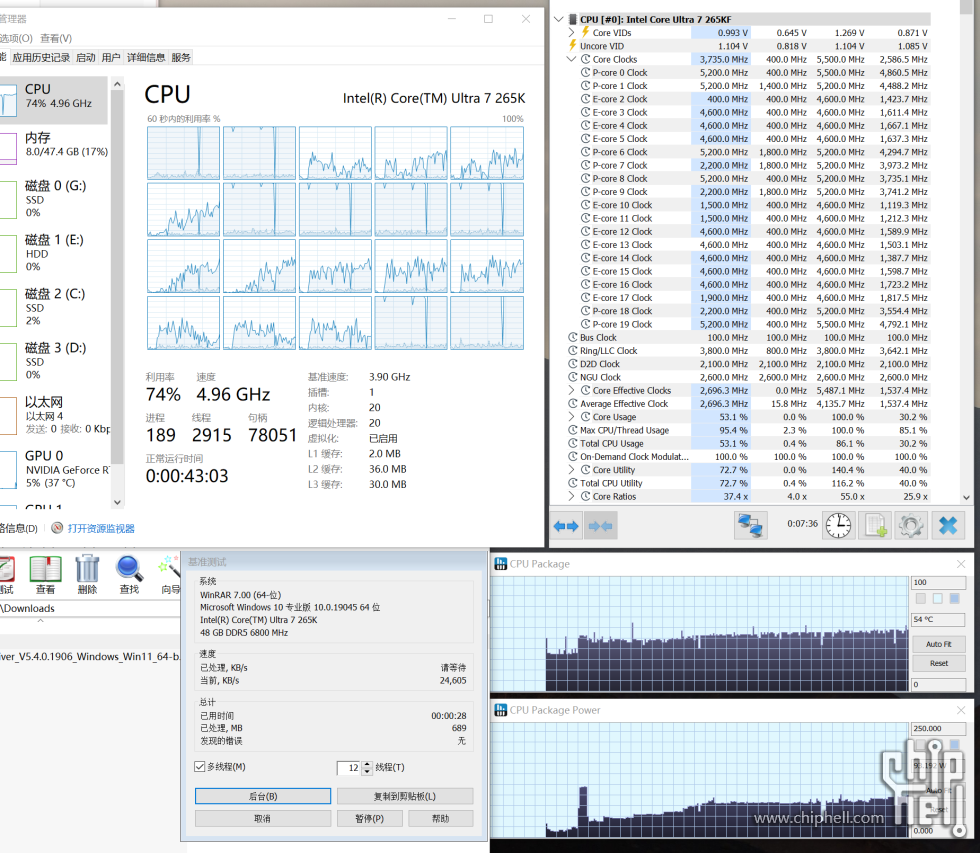Click the 后台(B) button in benchmark dialog
Viewport: 980px width, 853px height.
262,796
